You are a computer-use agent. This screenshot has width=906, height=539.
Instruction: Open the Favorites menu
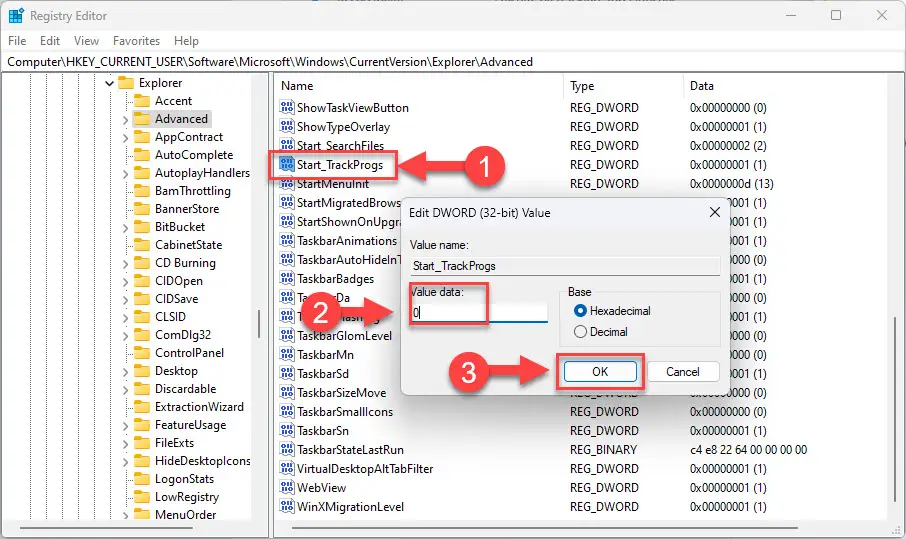(136, 41)
